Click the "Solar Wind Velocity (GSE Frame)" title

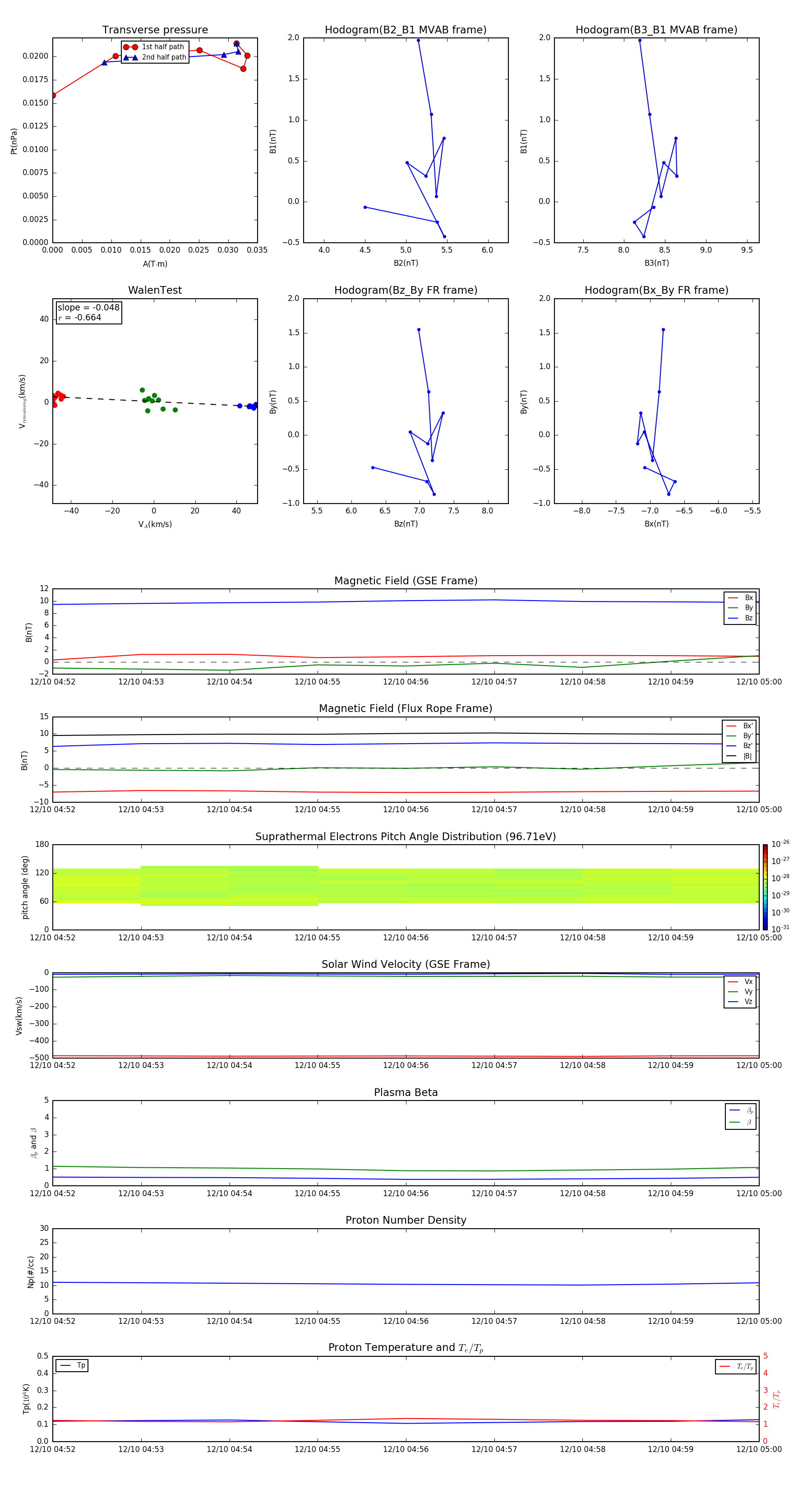coord(406,965)
